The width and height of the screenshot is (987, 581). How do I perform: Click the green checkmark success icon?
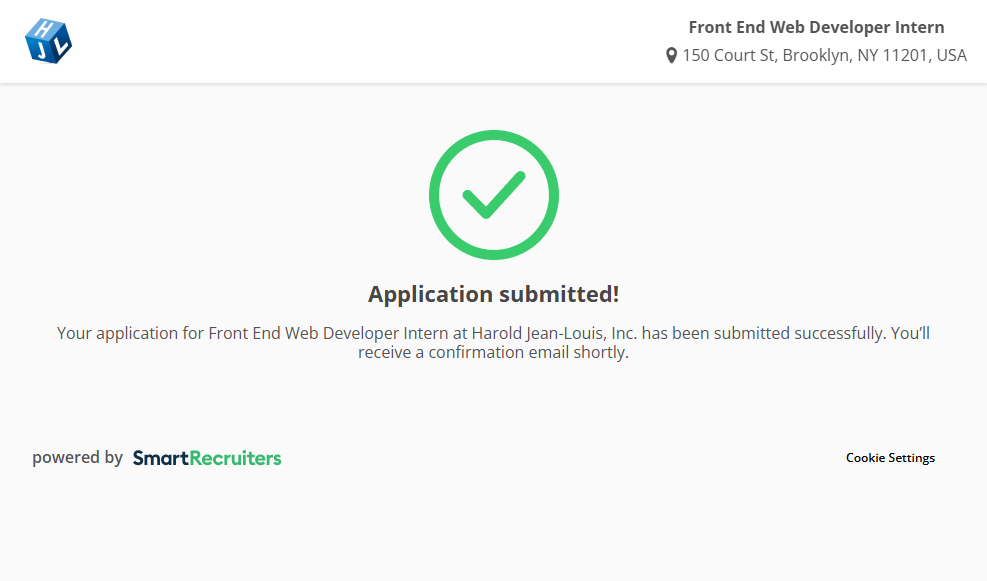point(494,195)
